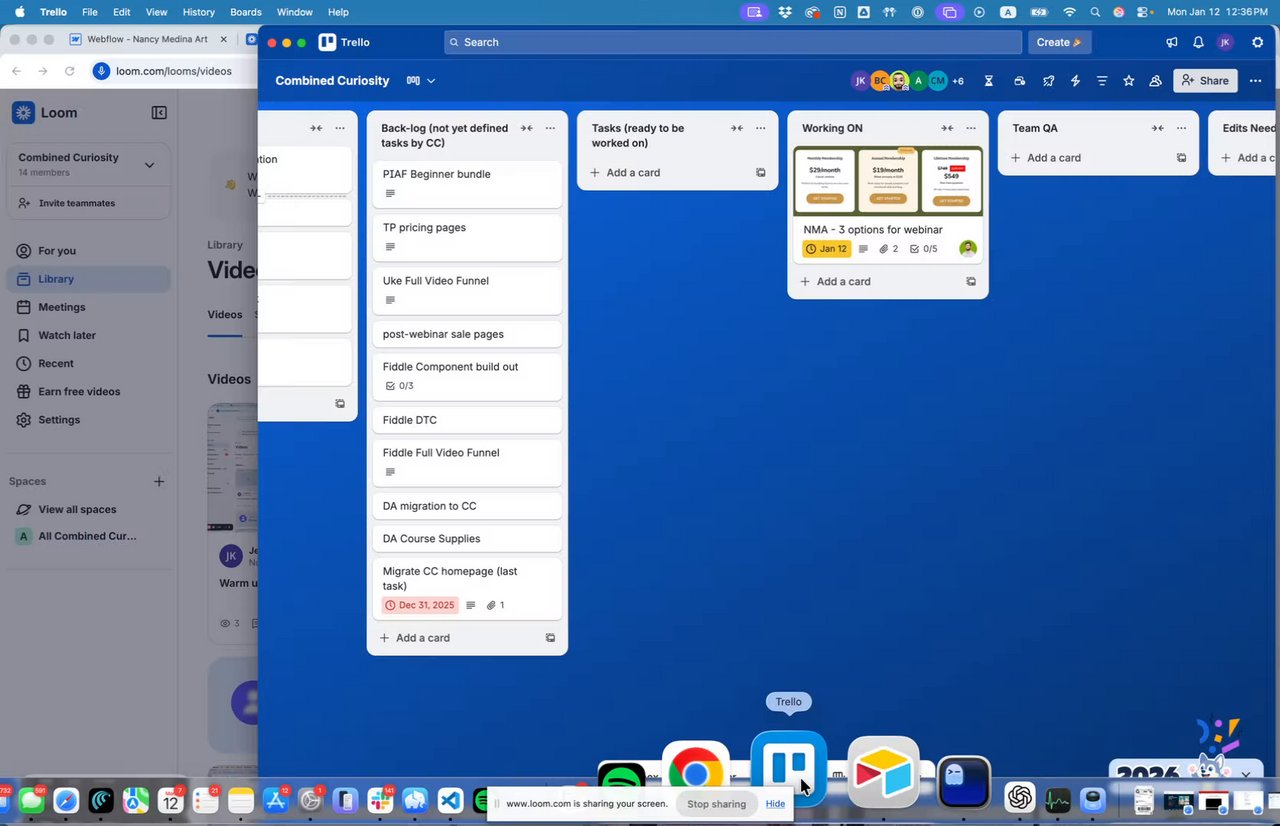Viewport: 1280px width, 826px height.
Task: Open the DA migration to CC card
Action: (467, 506)
